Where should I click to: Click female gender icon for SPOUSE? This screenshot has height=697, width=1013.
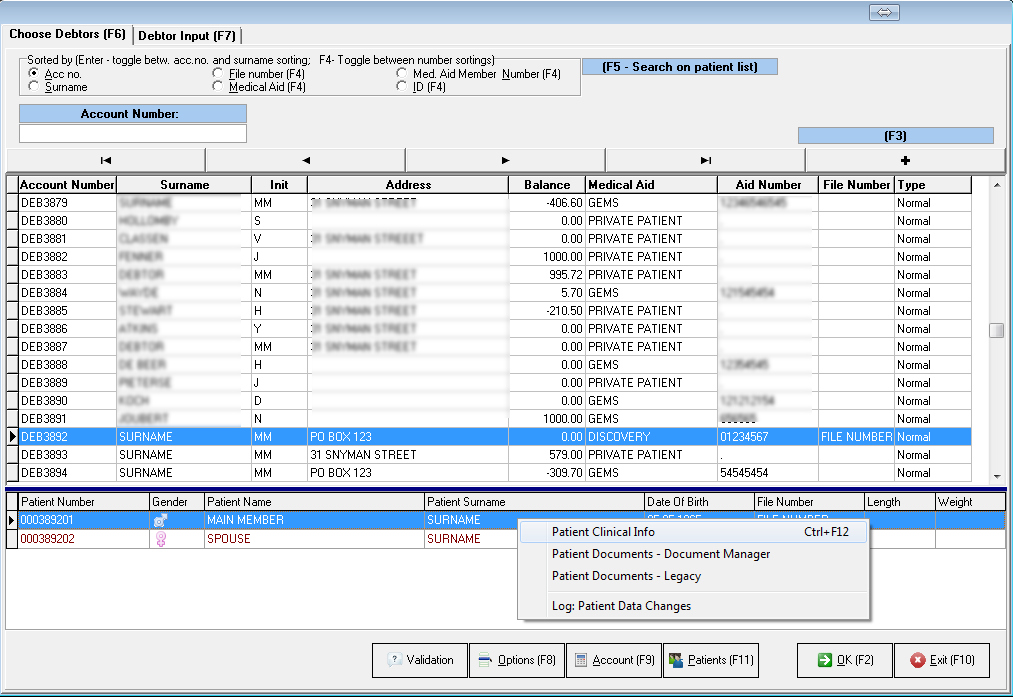(159, 539)
